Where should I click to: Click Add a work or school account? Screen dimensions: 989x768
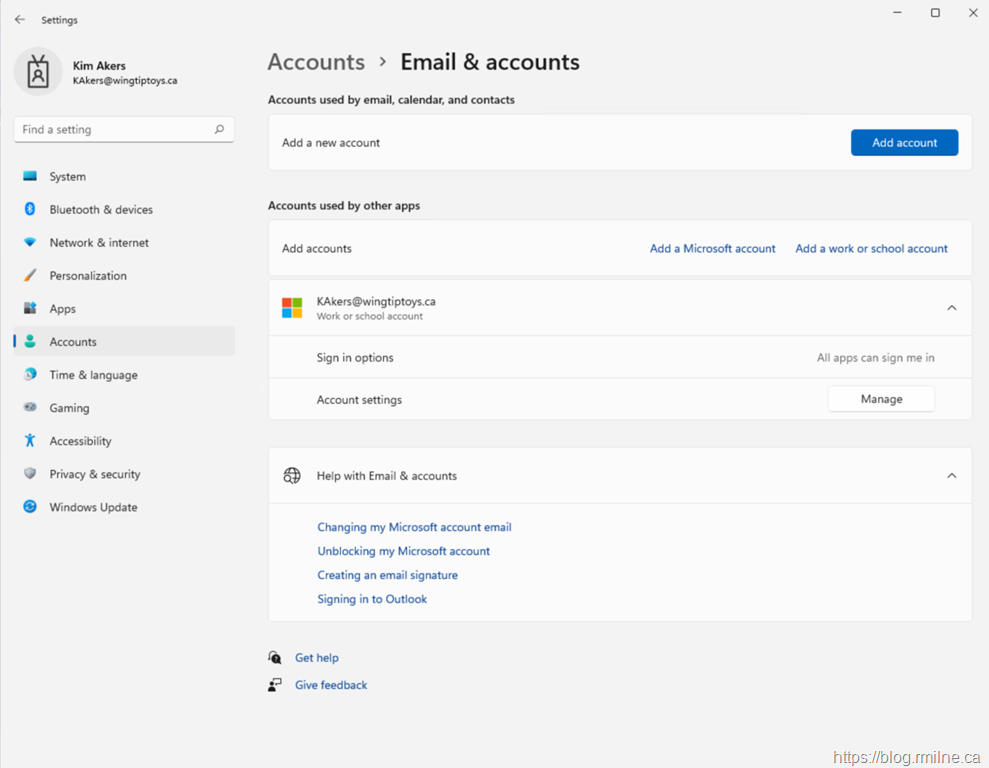[871, 249]
